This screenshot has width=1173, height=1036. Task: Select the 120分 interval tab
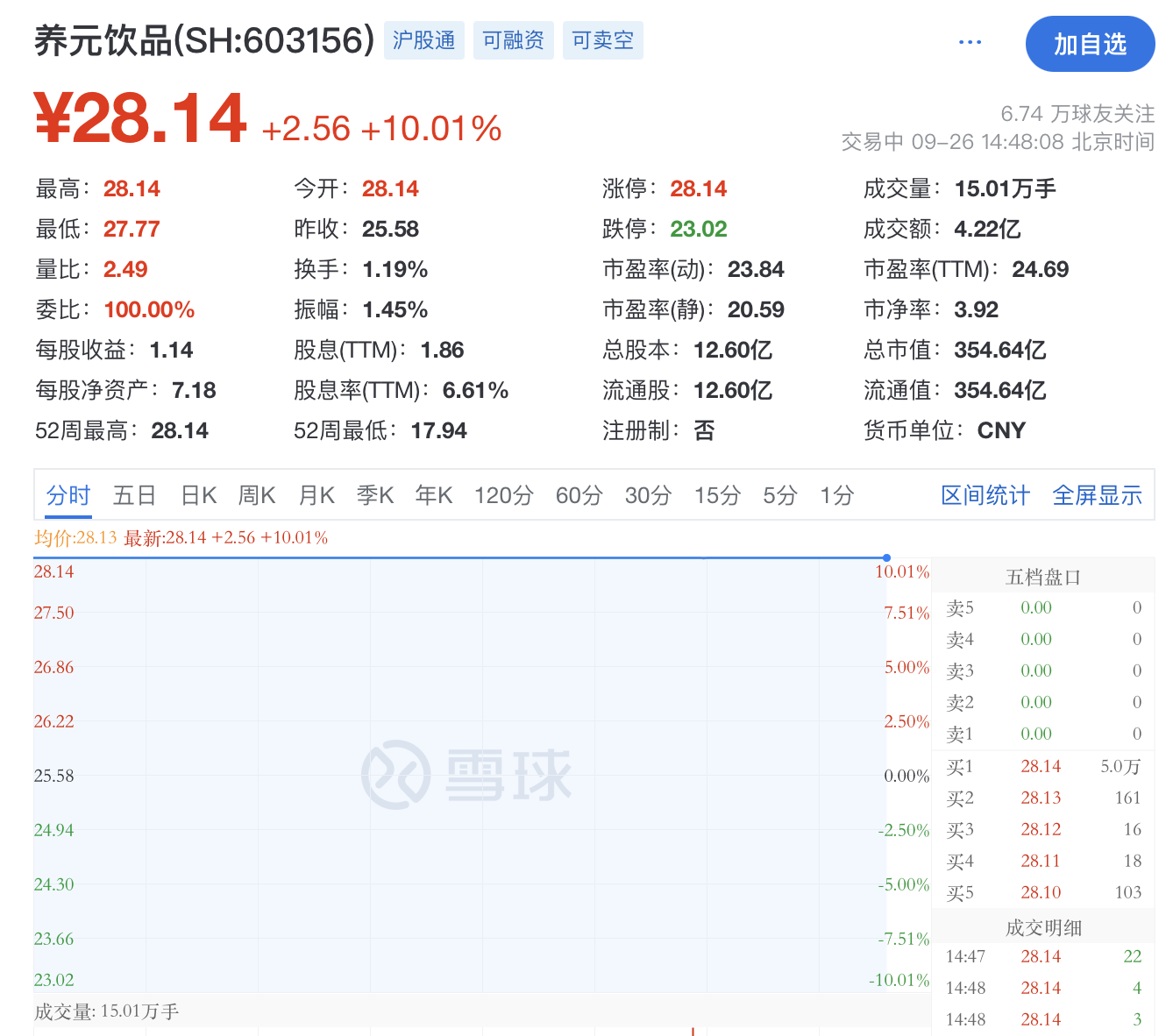point(504,495)
